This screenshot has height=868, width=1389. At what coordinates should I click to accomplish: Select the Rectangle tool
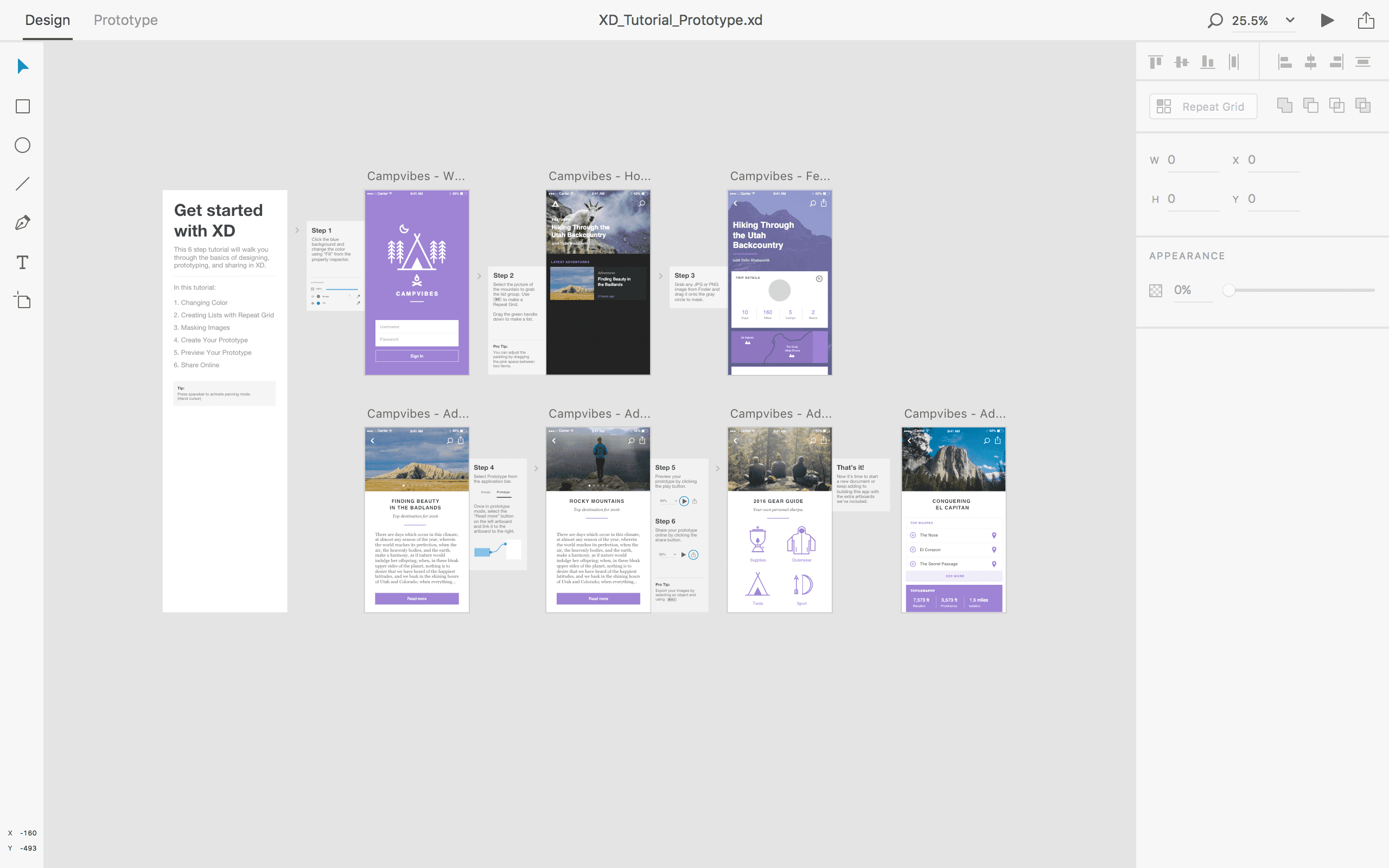point(22,106)
